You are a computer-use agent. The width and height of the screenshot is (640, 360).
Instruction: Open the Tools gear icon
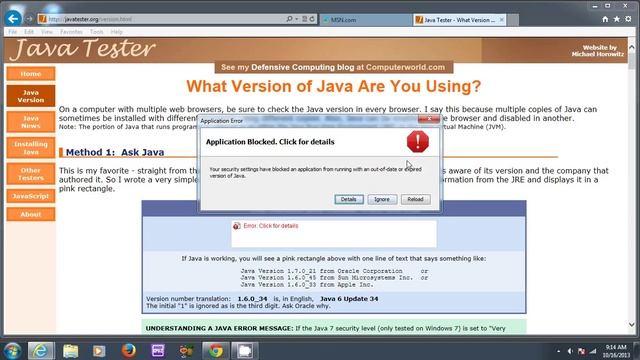[x=629, y=19]
